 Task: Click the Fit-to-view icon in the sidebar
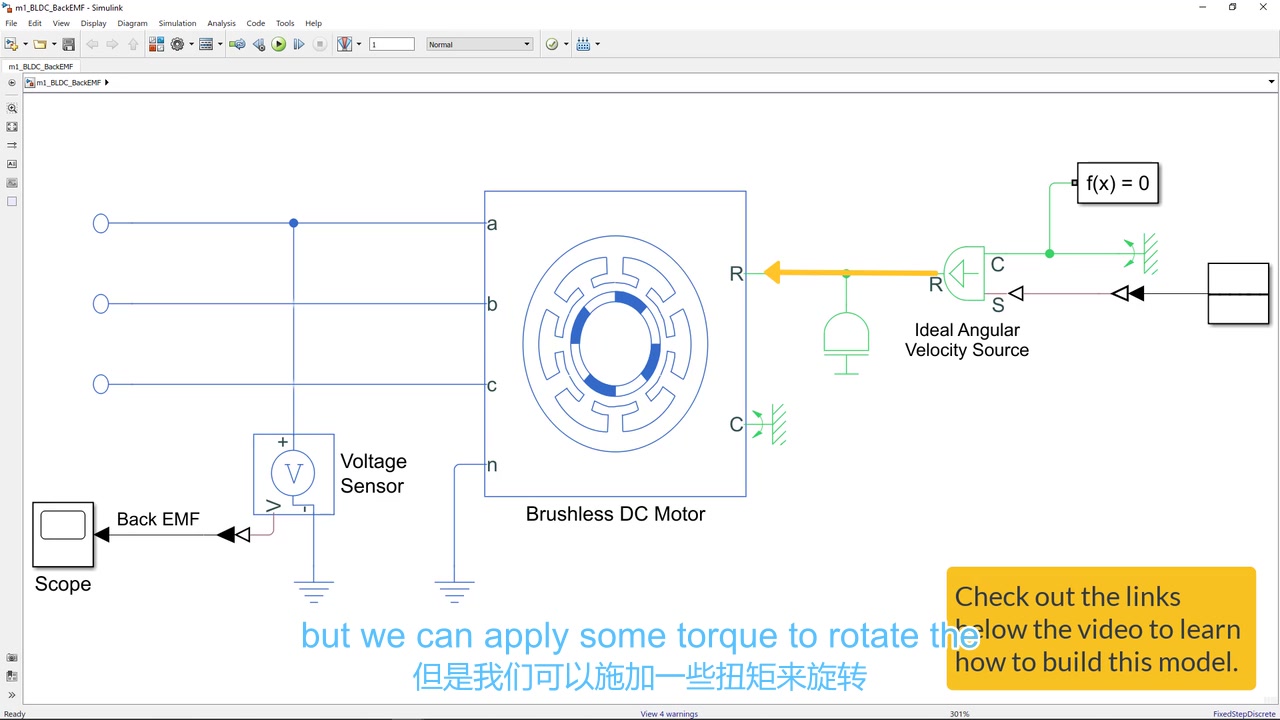tap(12, 126)
